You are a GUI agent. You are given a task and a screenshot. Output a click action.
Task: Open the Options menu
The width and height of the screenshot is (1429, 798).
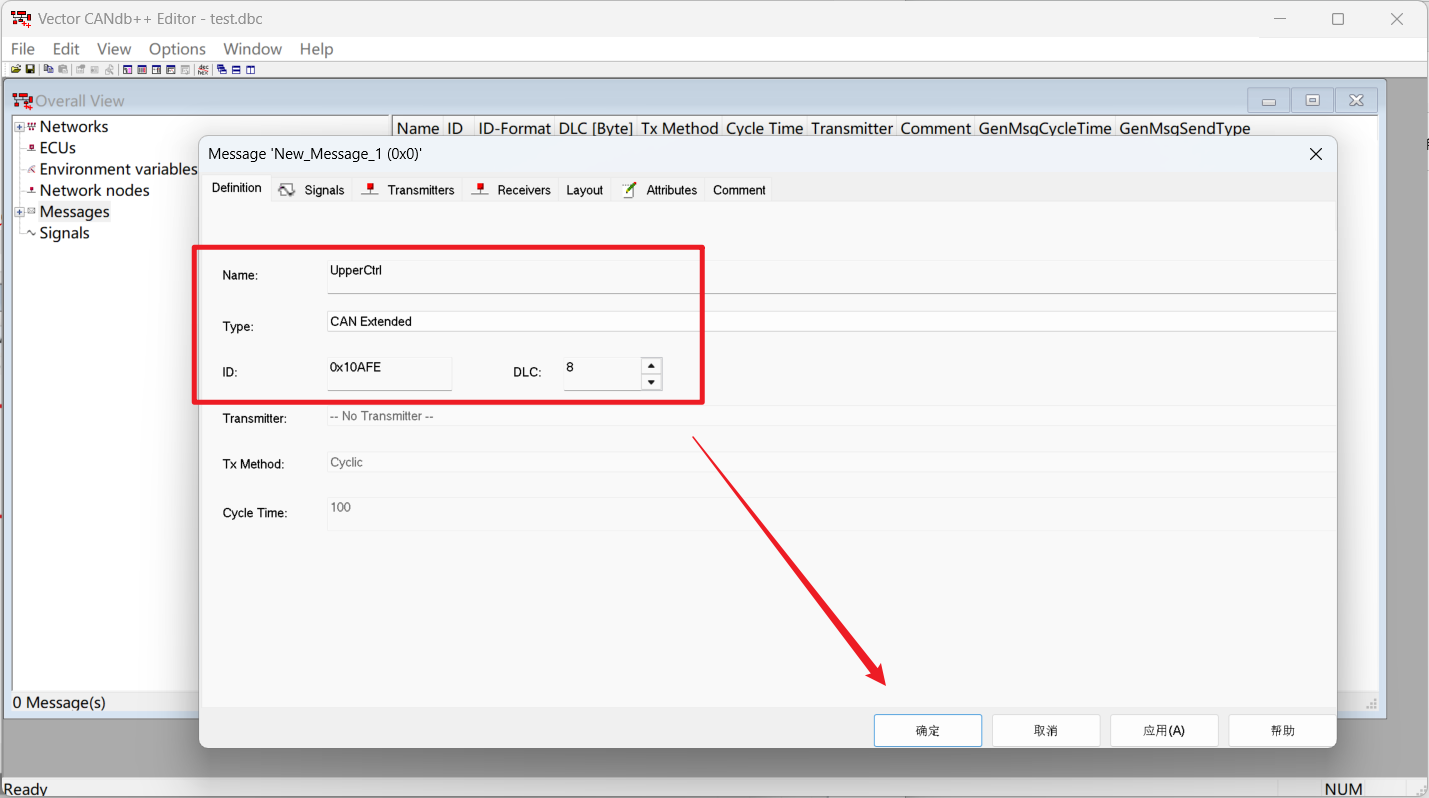tap(177, 49)
